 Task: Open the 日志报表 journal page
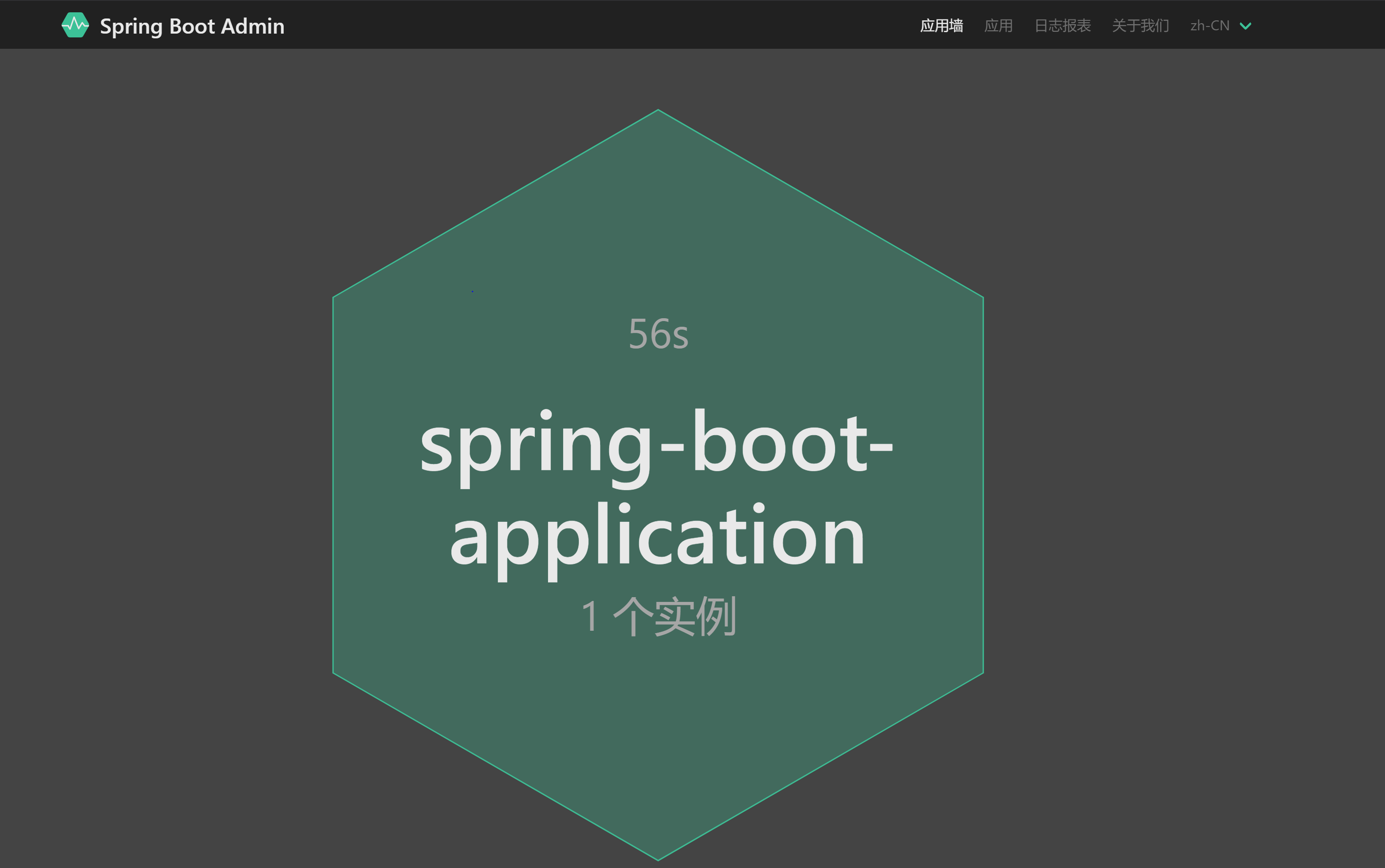(x=1062, y=26)
